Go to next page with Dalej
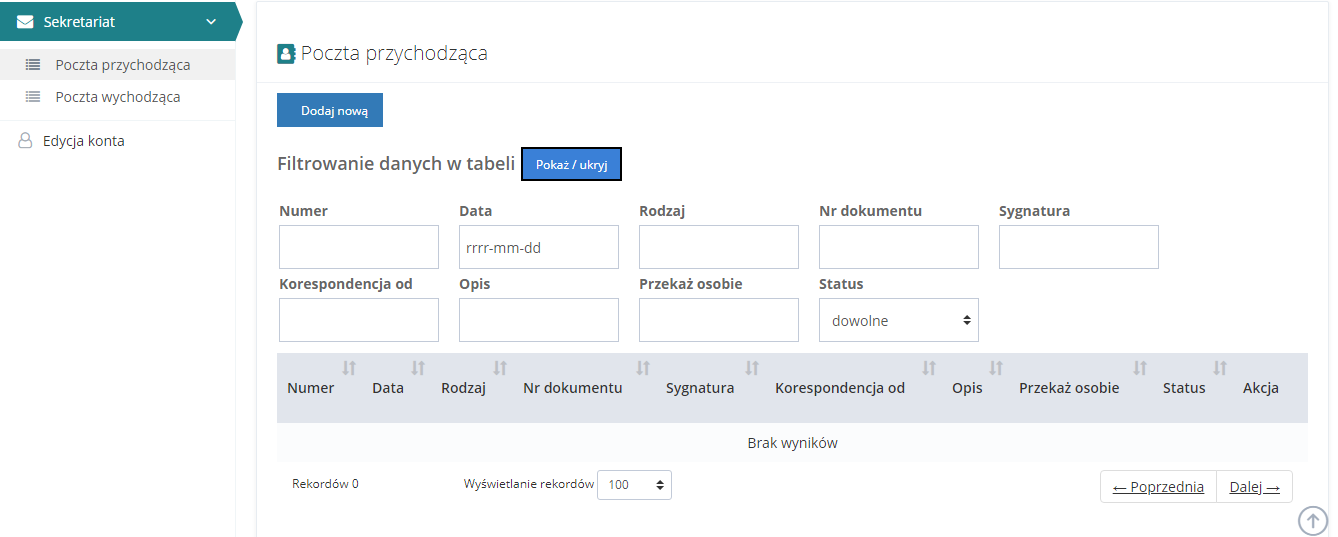Image resolution: width=1338 pixels, height=537 pixels. (x=1254, y=487)
